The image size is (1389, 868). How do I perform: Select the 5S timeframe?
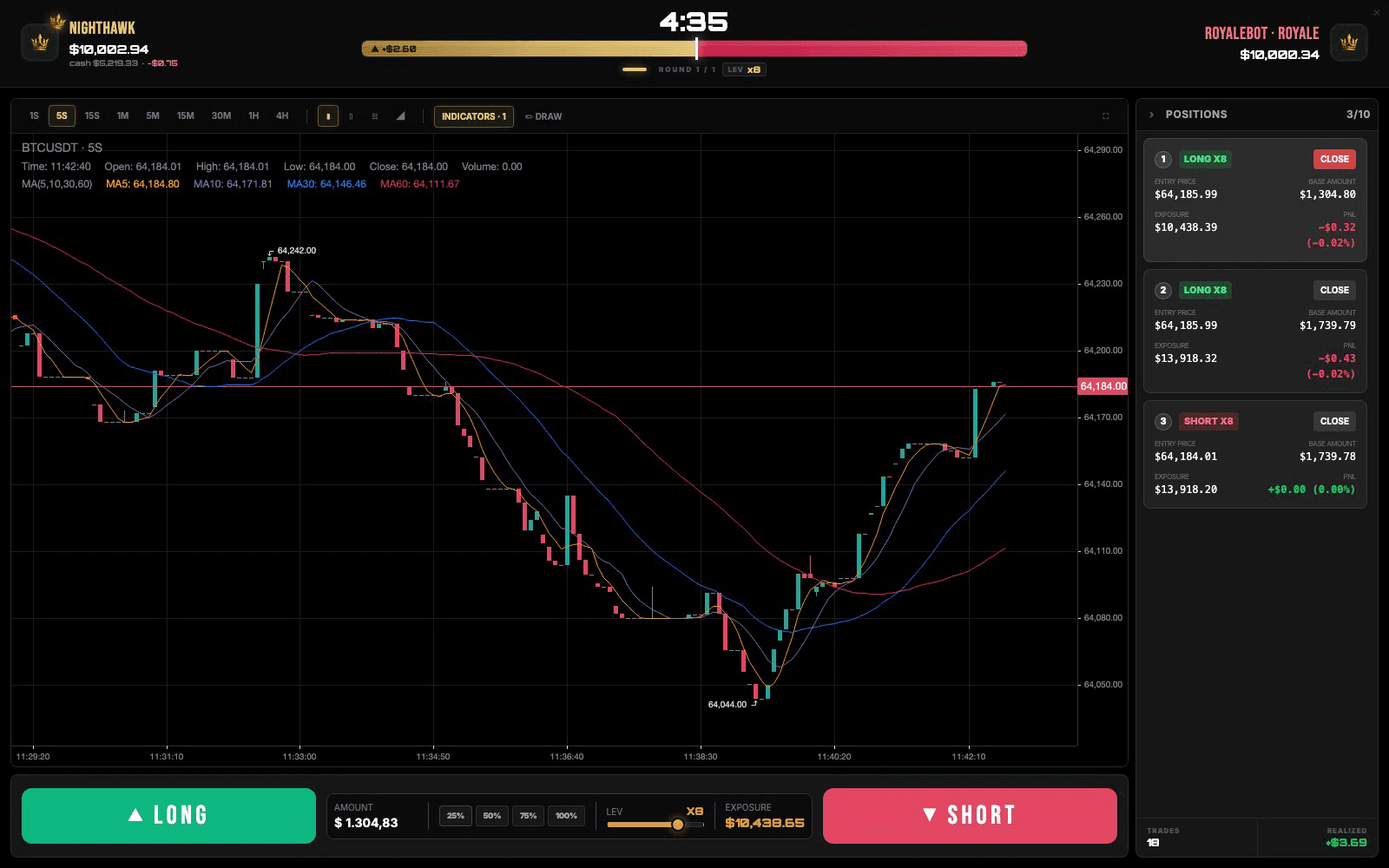pyautogui.click(x=62, y=116)
